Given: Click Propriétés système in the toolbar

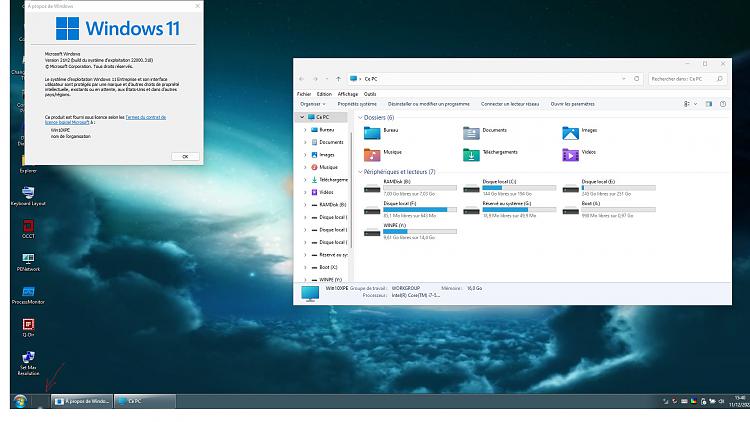Looking at the screenshot, I should tap(357, 104).
